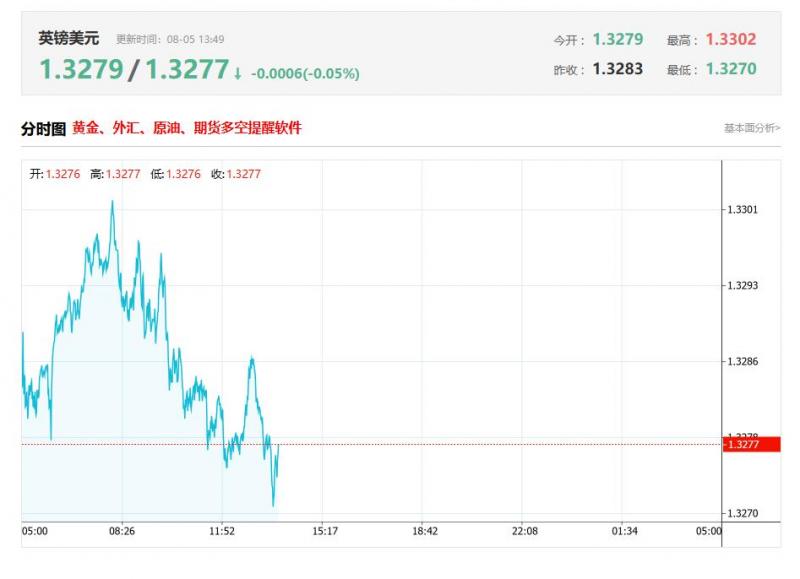The width and height of the screenshot is (800, 579).
Task: Click the 11:52 time axis label
Action: 222,531
